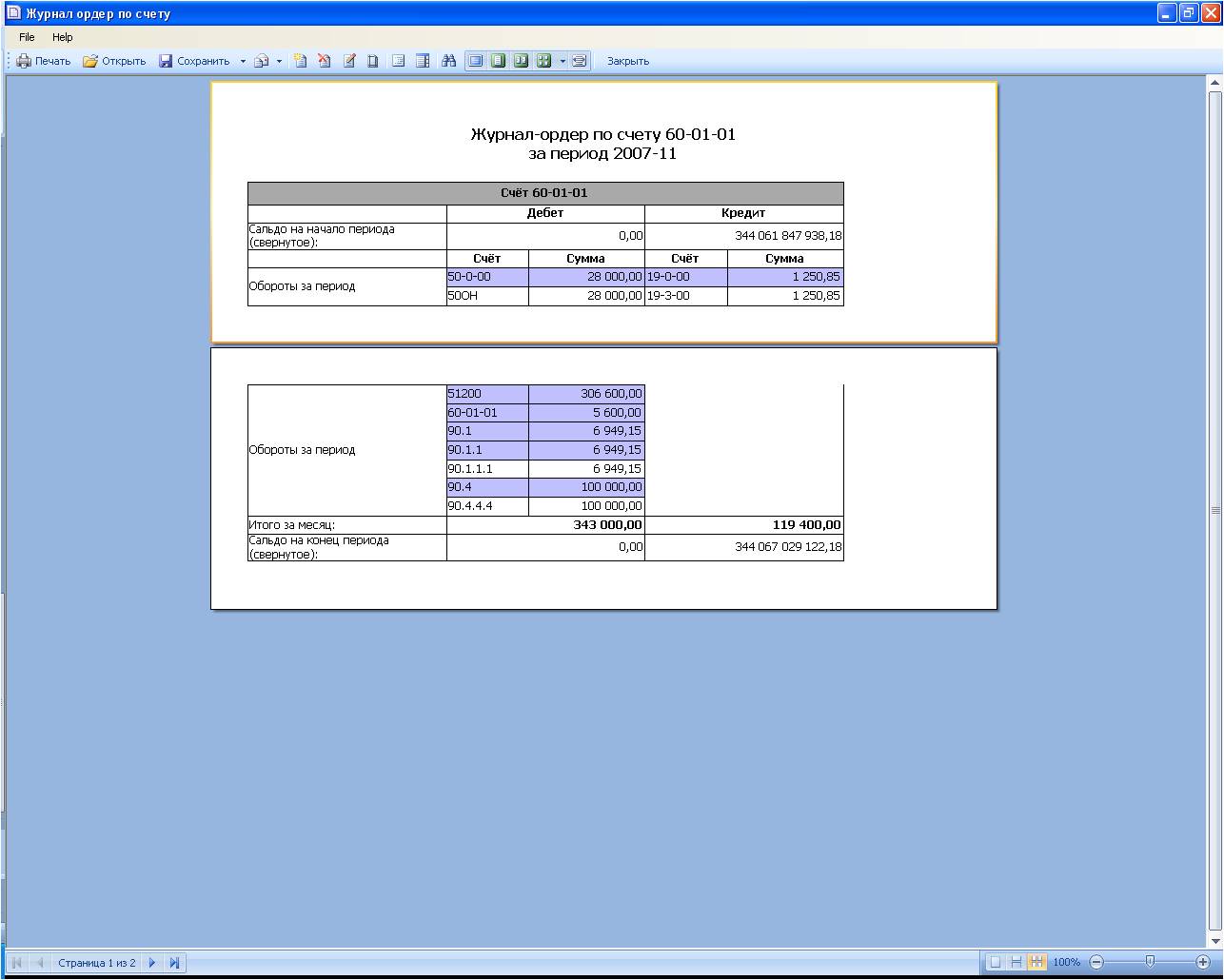Click the zoom out minus button
Screen dimensions: 1224x980
[x=1096, y=963]
